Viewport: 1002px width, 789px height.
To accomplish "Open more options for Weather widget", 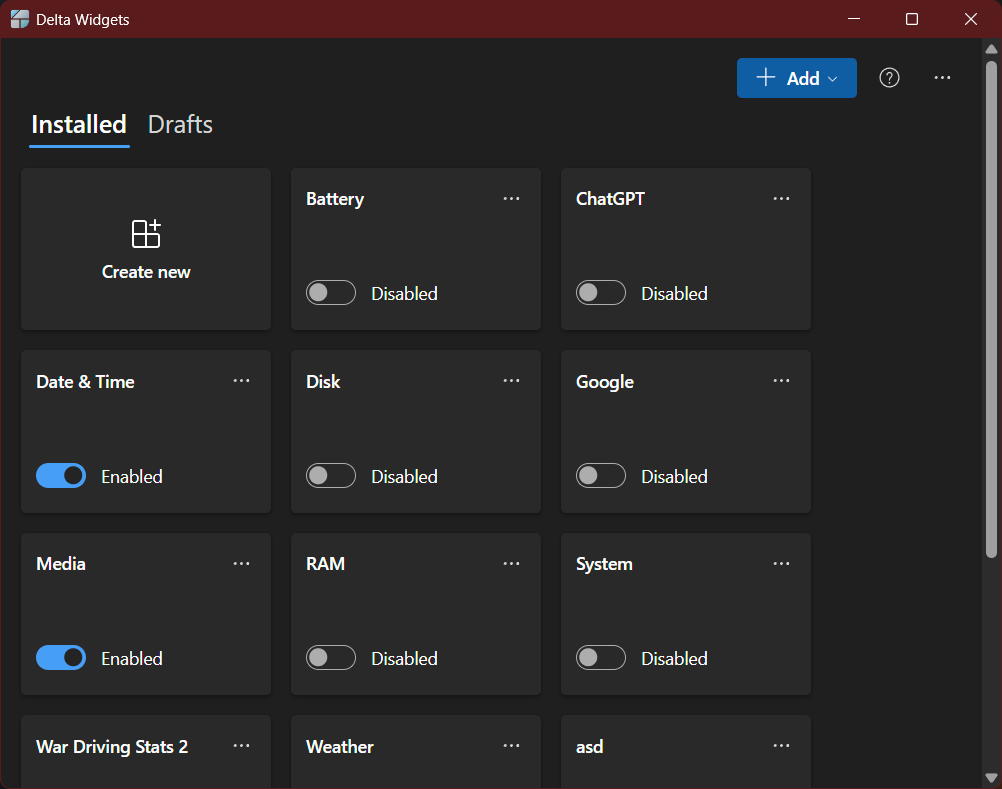I will point(511,746).
